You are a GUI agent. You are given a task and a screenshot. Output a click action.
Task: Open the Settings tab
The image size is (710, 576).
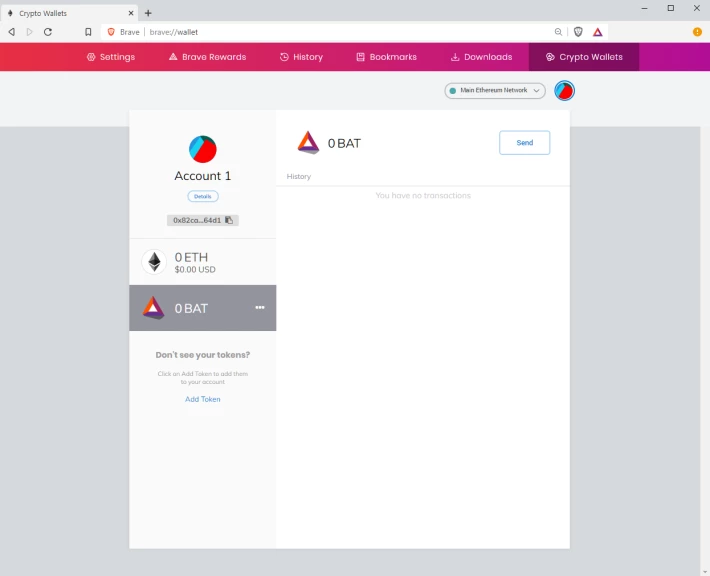point(111,57)
